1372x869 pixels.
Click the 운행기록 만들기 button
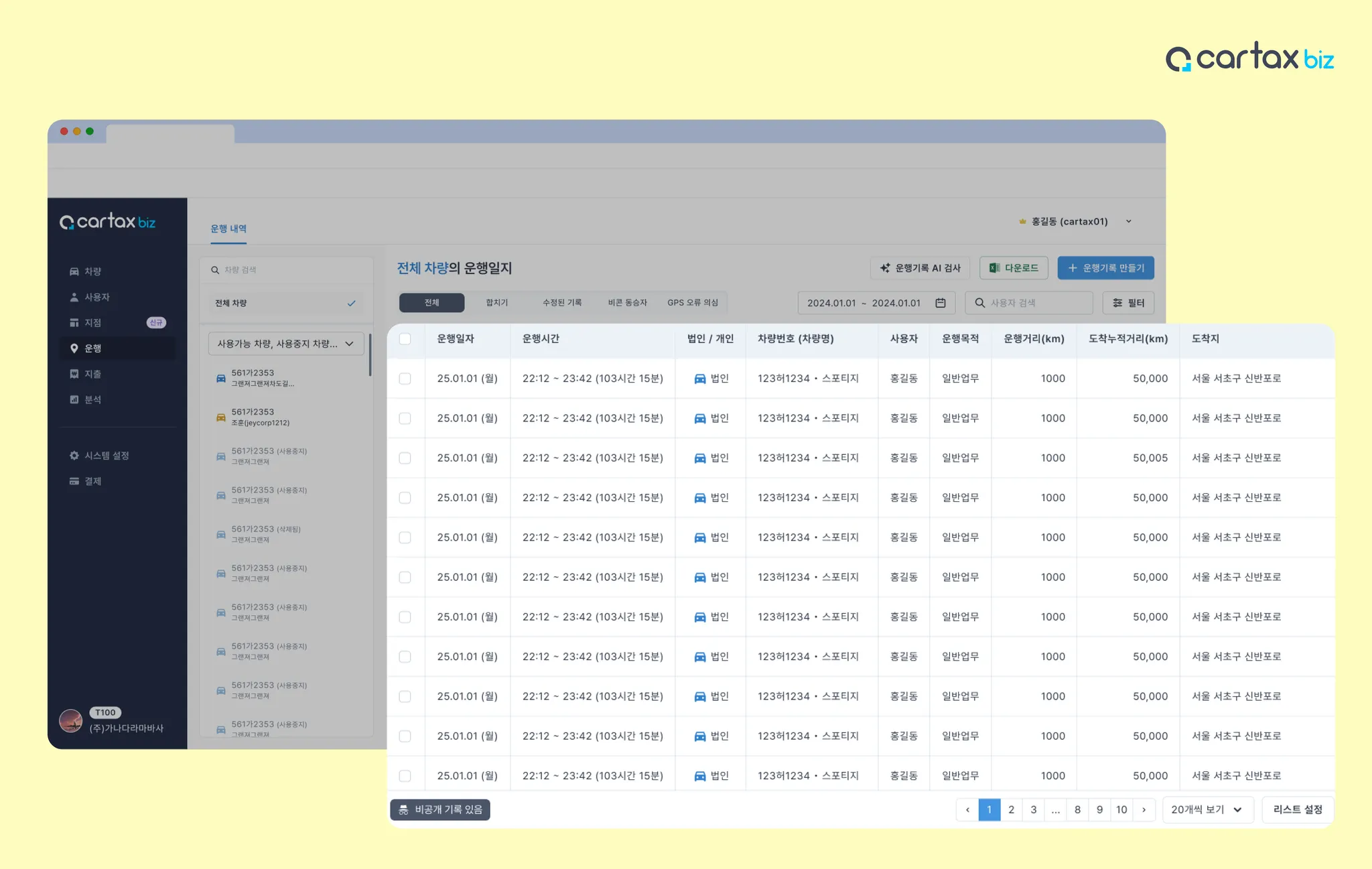coord(1105,268)
